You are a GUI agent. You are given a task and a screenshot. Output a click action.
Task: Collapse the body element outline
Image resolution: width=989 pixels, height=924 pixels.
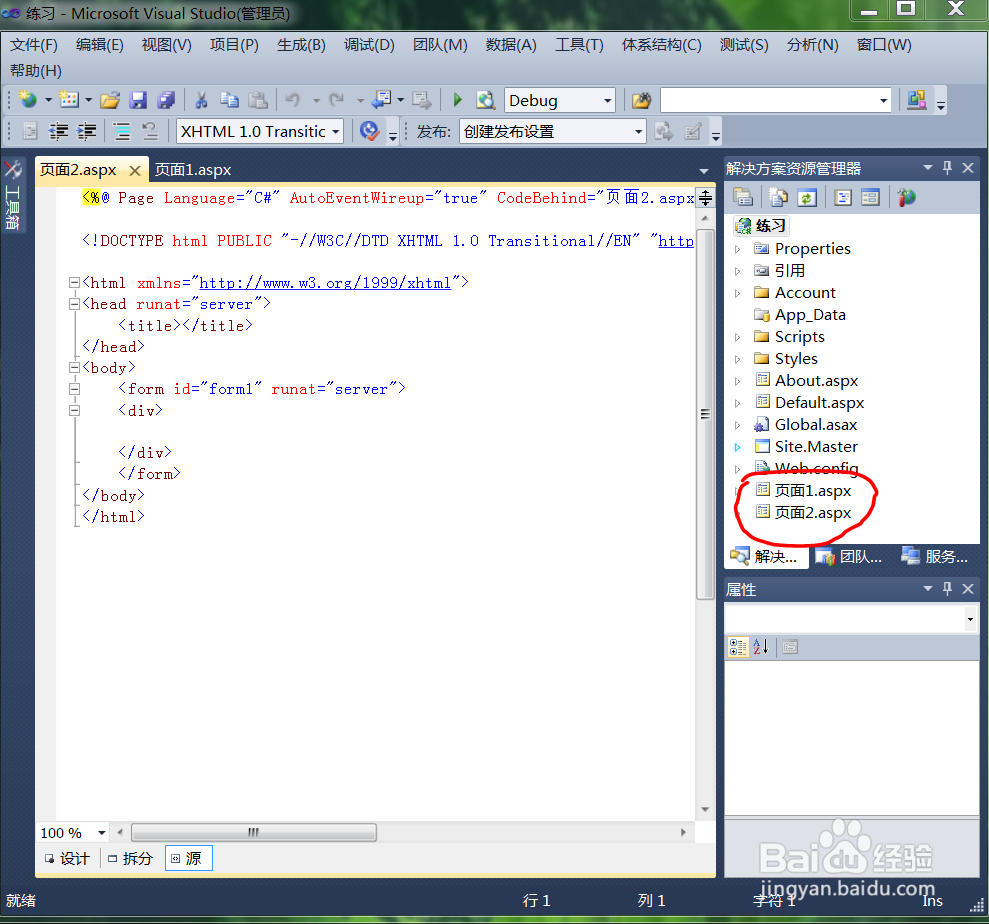[74, 368]
